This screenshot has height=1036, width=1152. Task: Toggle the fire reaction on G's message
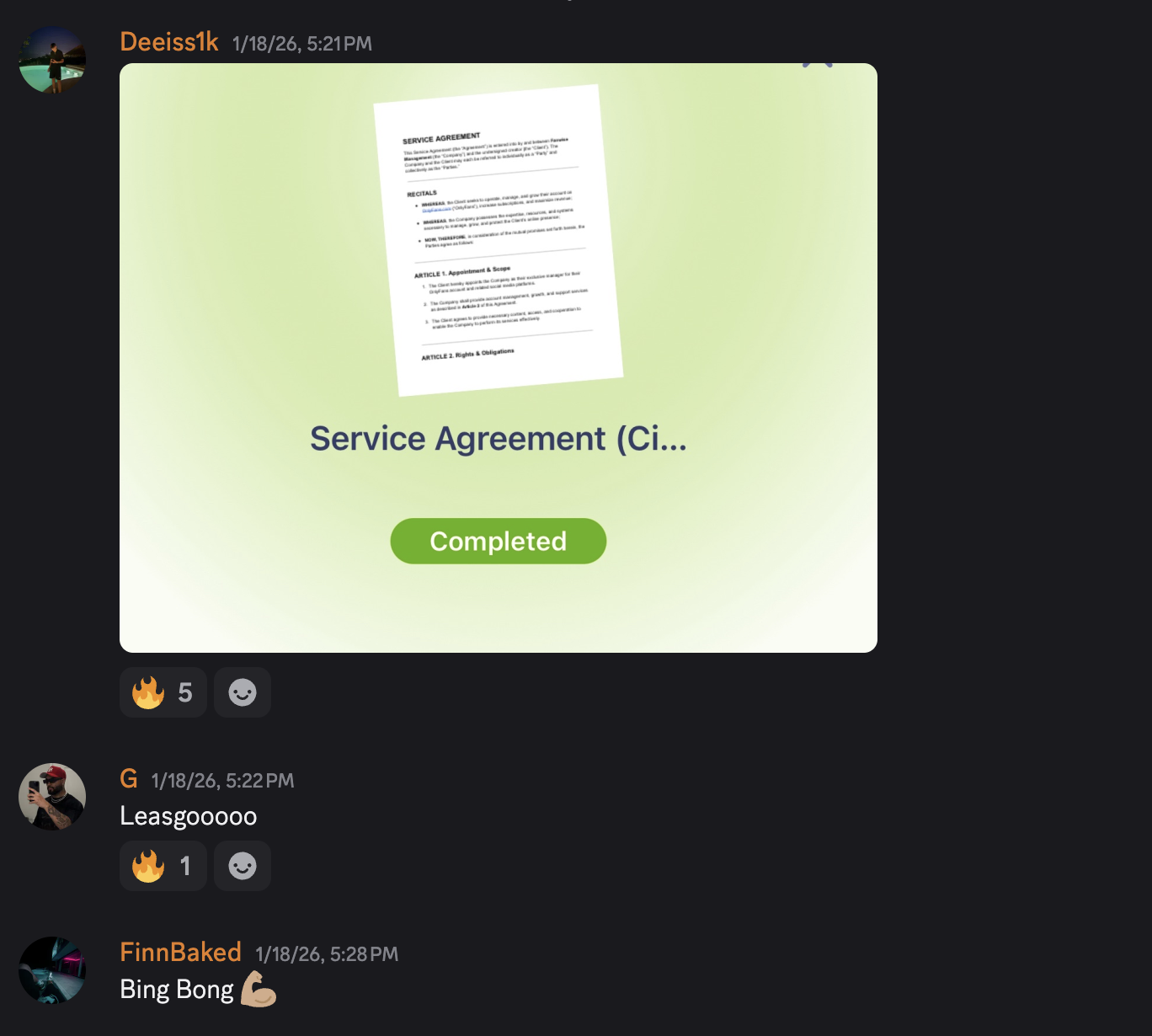point(163,866)
